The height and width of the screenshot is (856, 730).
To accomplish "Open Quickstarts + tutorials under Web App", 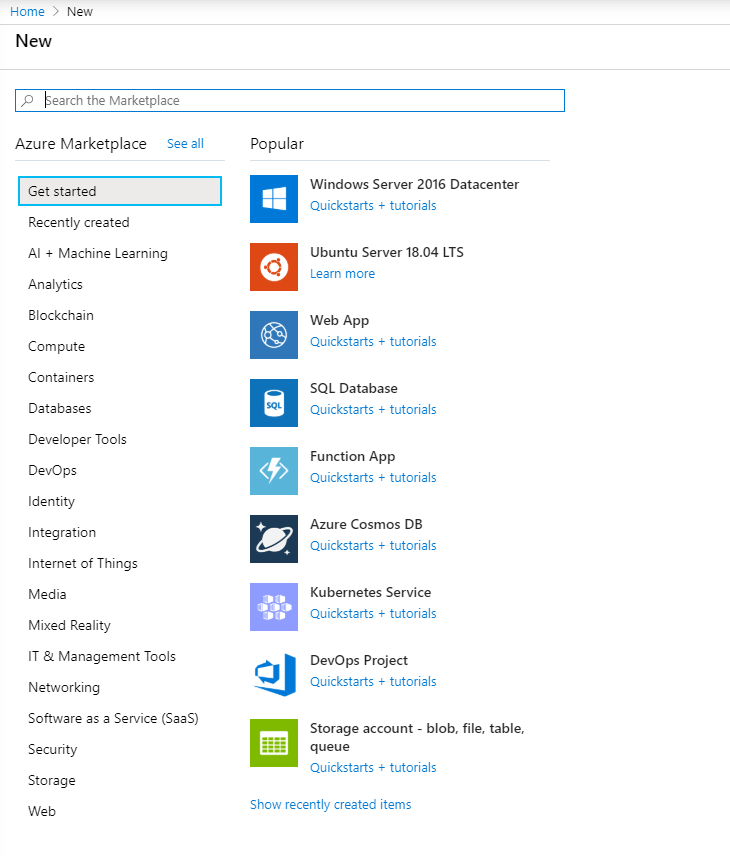I will pos(373,342).
